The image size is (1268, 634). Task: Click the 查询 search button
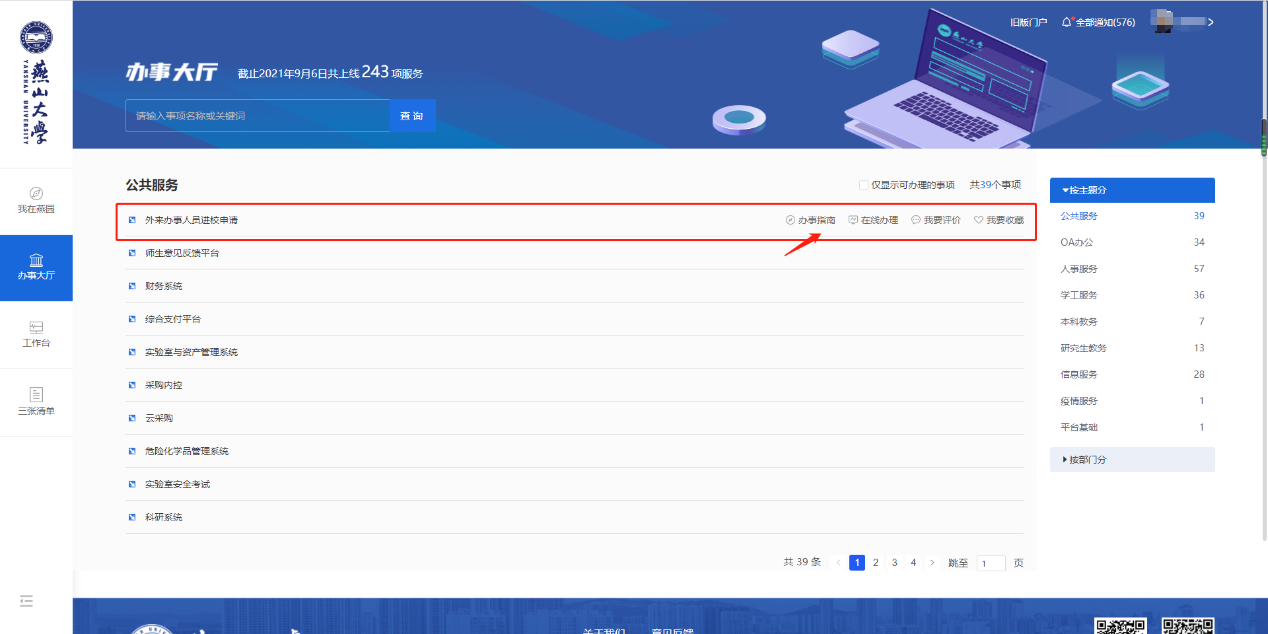412,116
